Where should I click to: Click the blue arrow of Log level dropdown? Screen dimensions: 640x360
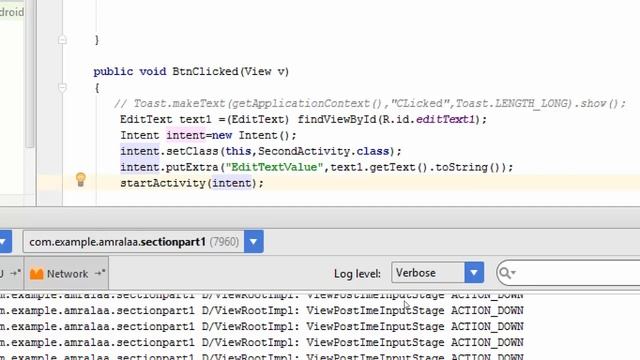474,272
